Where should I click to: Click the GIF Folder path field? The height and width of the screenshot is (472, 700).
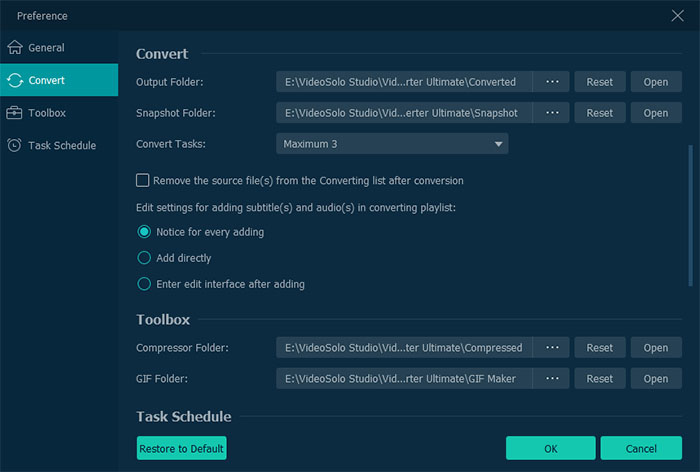(x=404, y=378)
